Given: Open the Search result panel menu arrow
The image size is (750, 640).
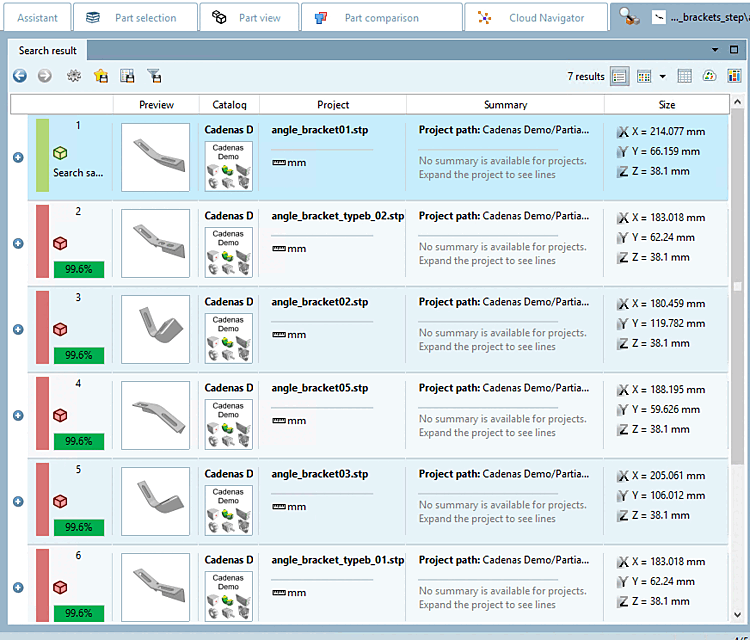Looking at the screenshot, I should click(716, 49).
